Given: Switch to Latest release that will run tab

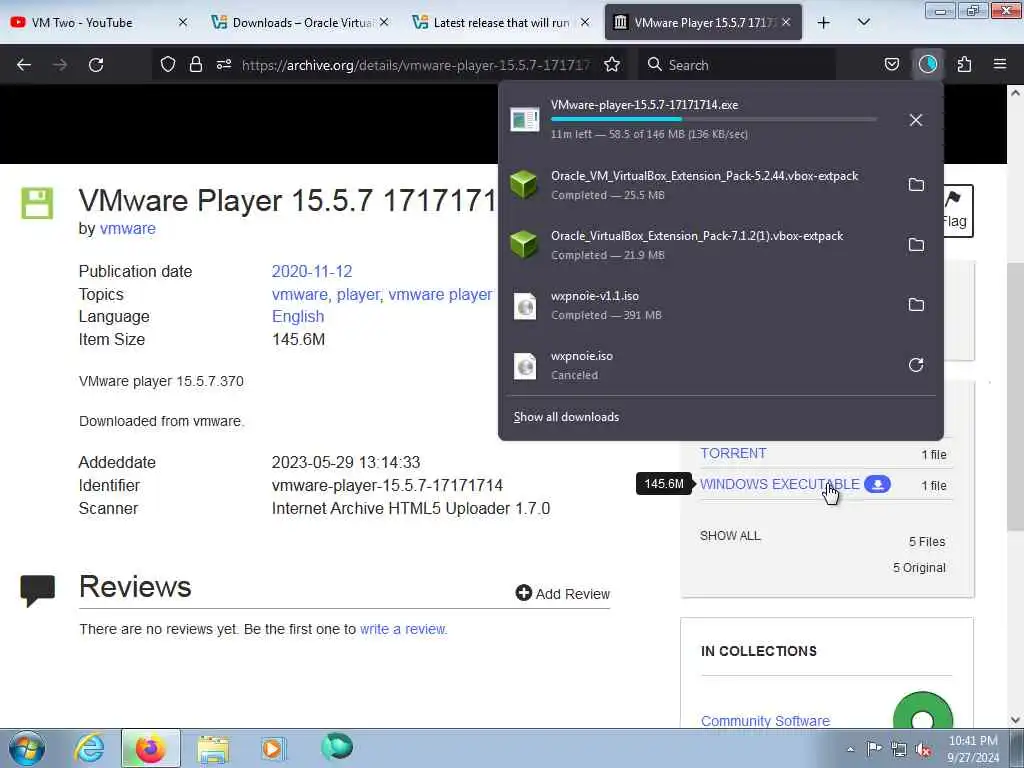Looking at the screenshot, I should coord(501,22).
